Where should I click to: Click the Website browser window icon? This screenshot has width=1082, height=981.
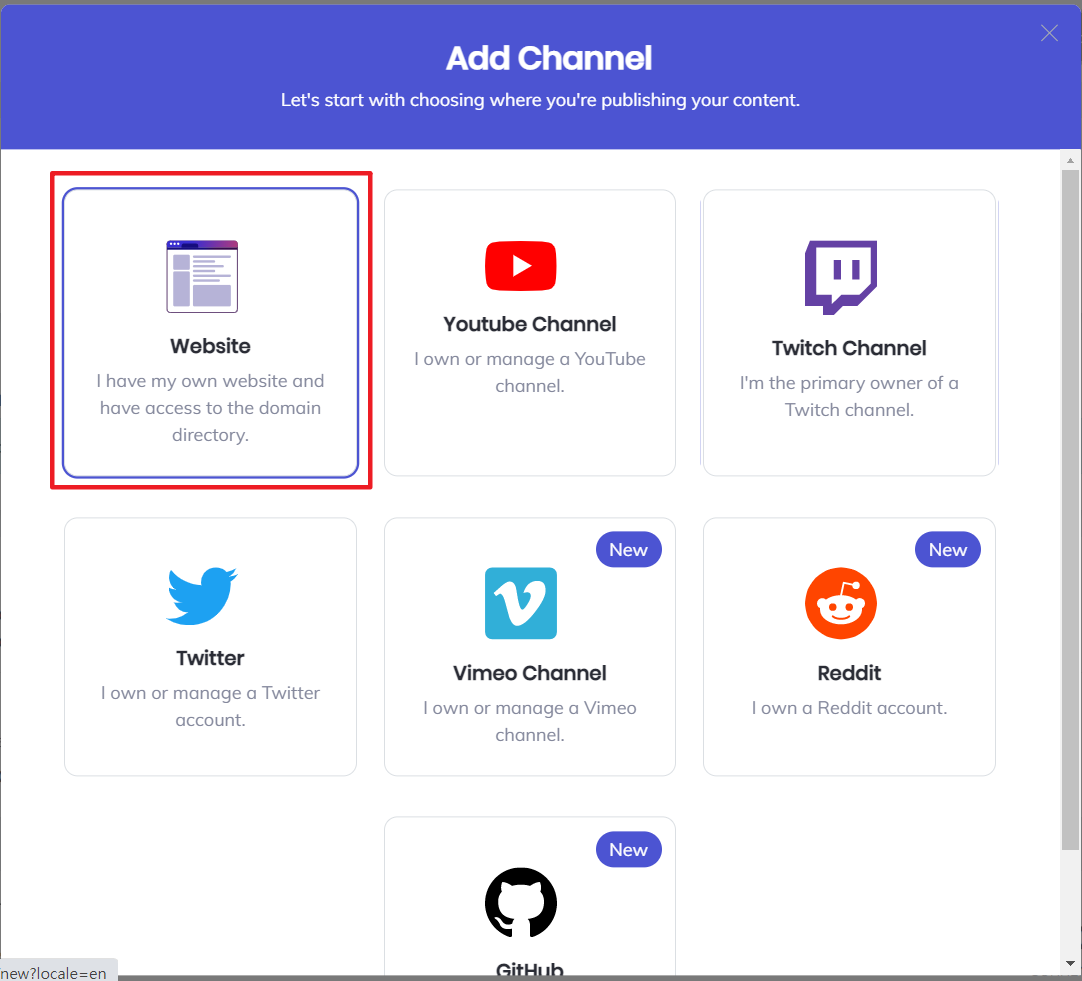[x=202, y=276]
